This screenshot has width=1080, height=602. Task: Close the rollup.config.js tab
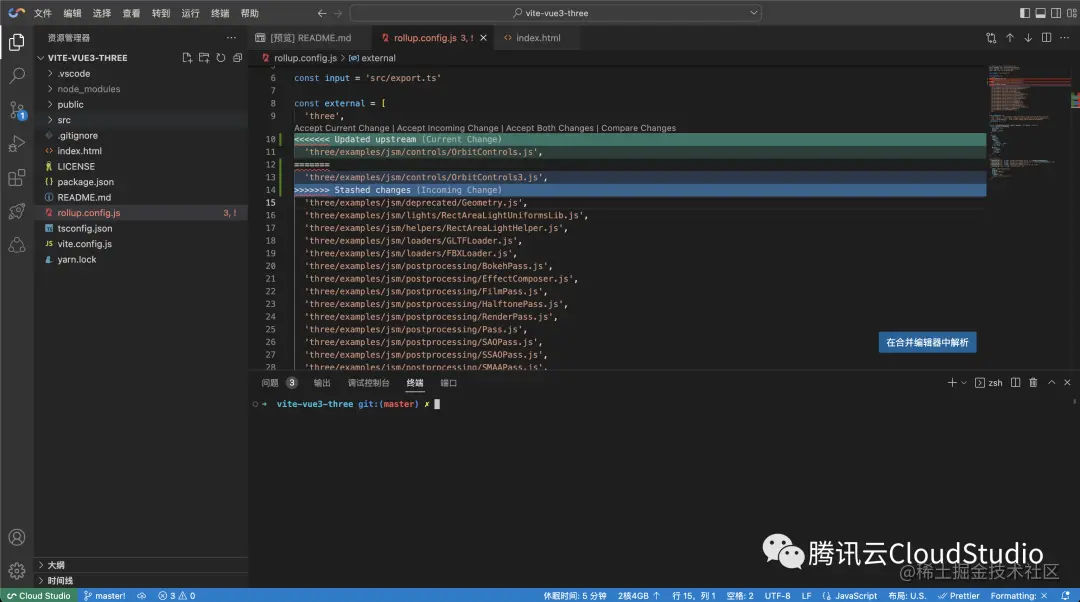click(484, 38)
